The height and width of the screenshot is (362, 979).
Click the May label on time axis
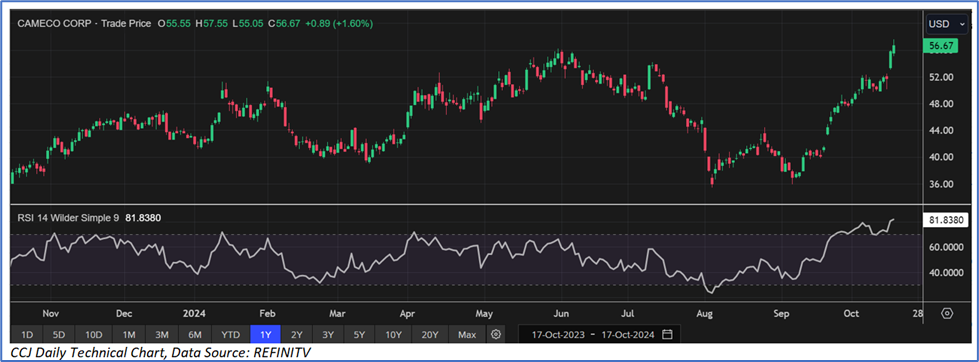click(x=485, y=313)
